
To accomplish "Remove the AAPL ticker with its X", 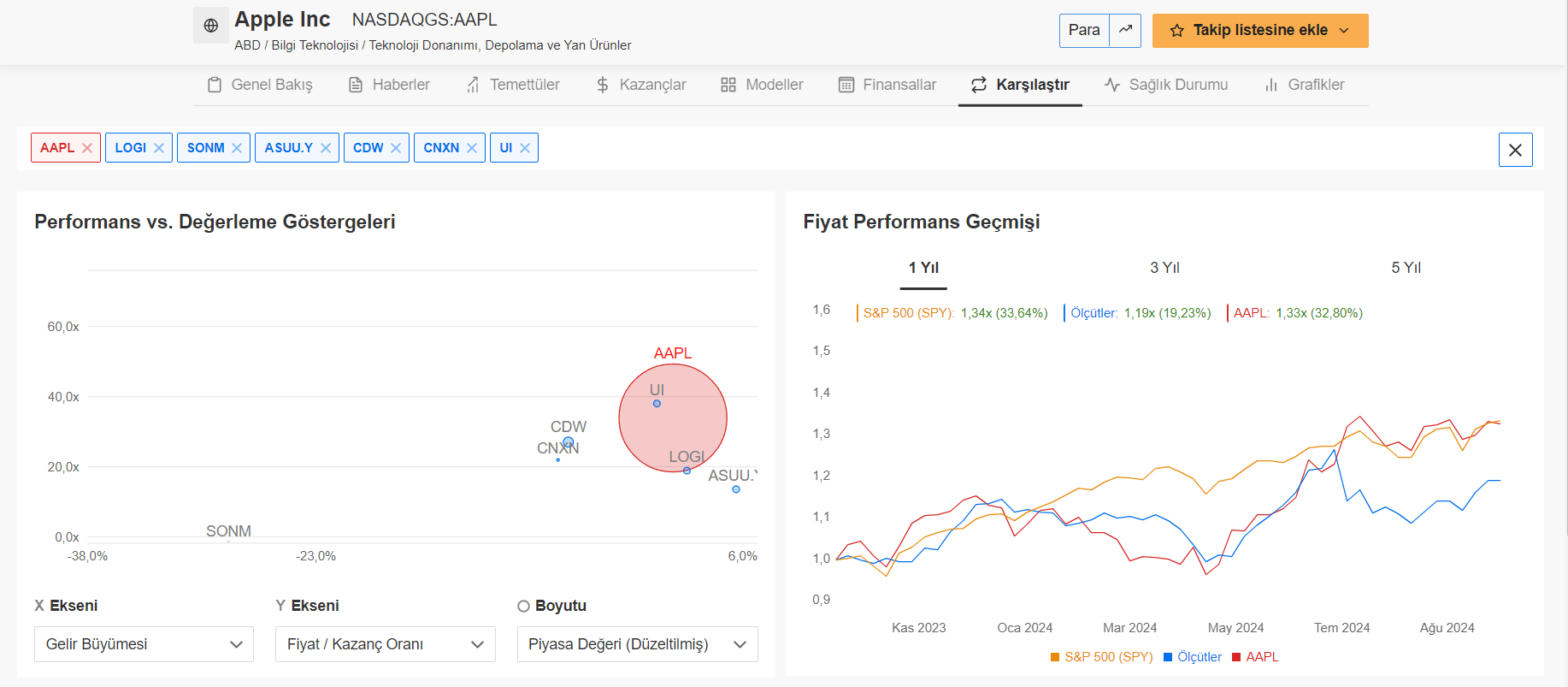I will coord(87,148).
